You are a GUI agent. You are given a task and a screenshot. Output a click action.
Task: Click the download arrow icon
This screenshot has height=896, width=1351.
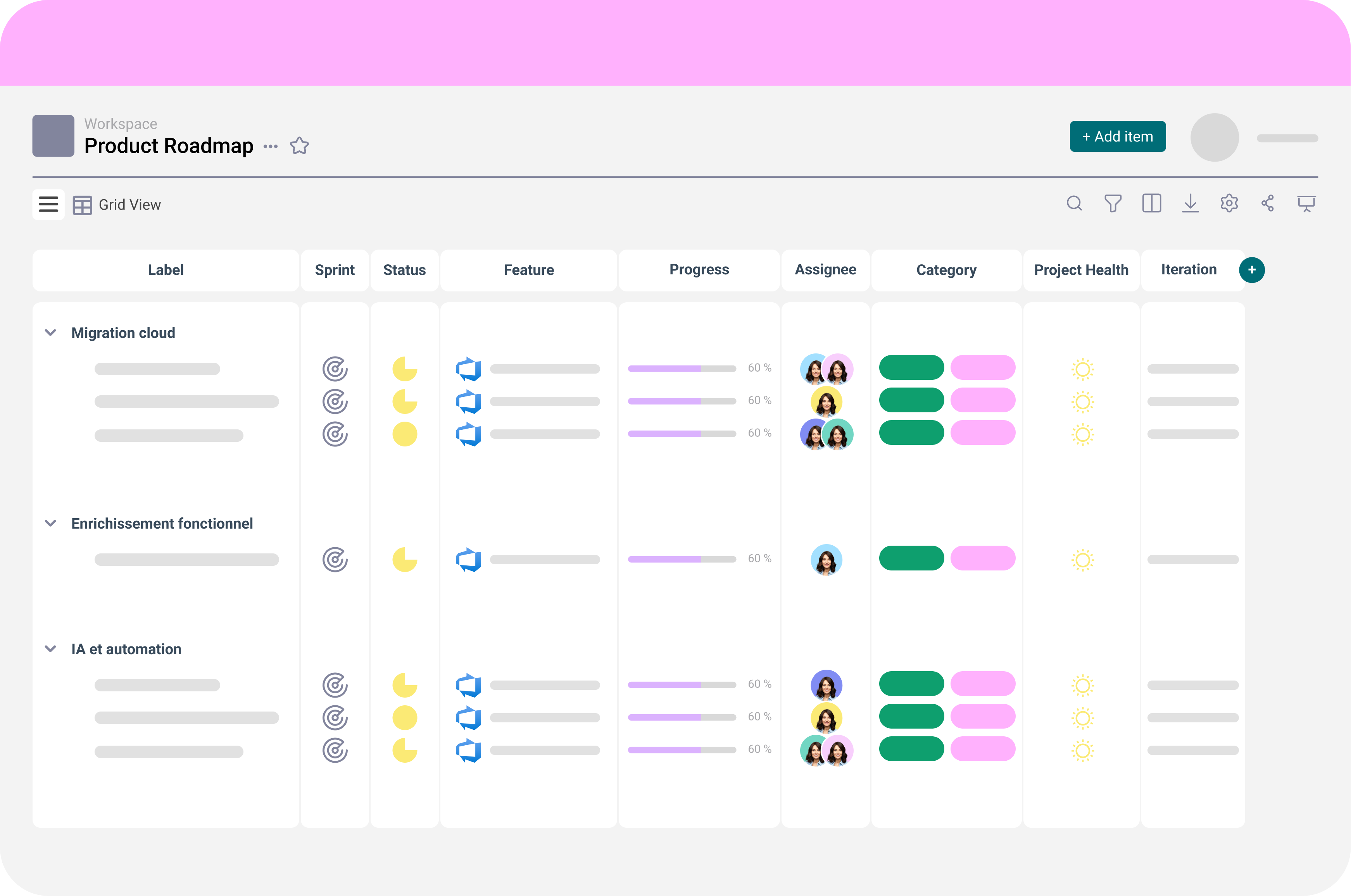[1191, 203]
